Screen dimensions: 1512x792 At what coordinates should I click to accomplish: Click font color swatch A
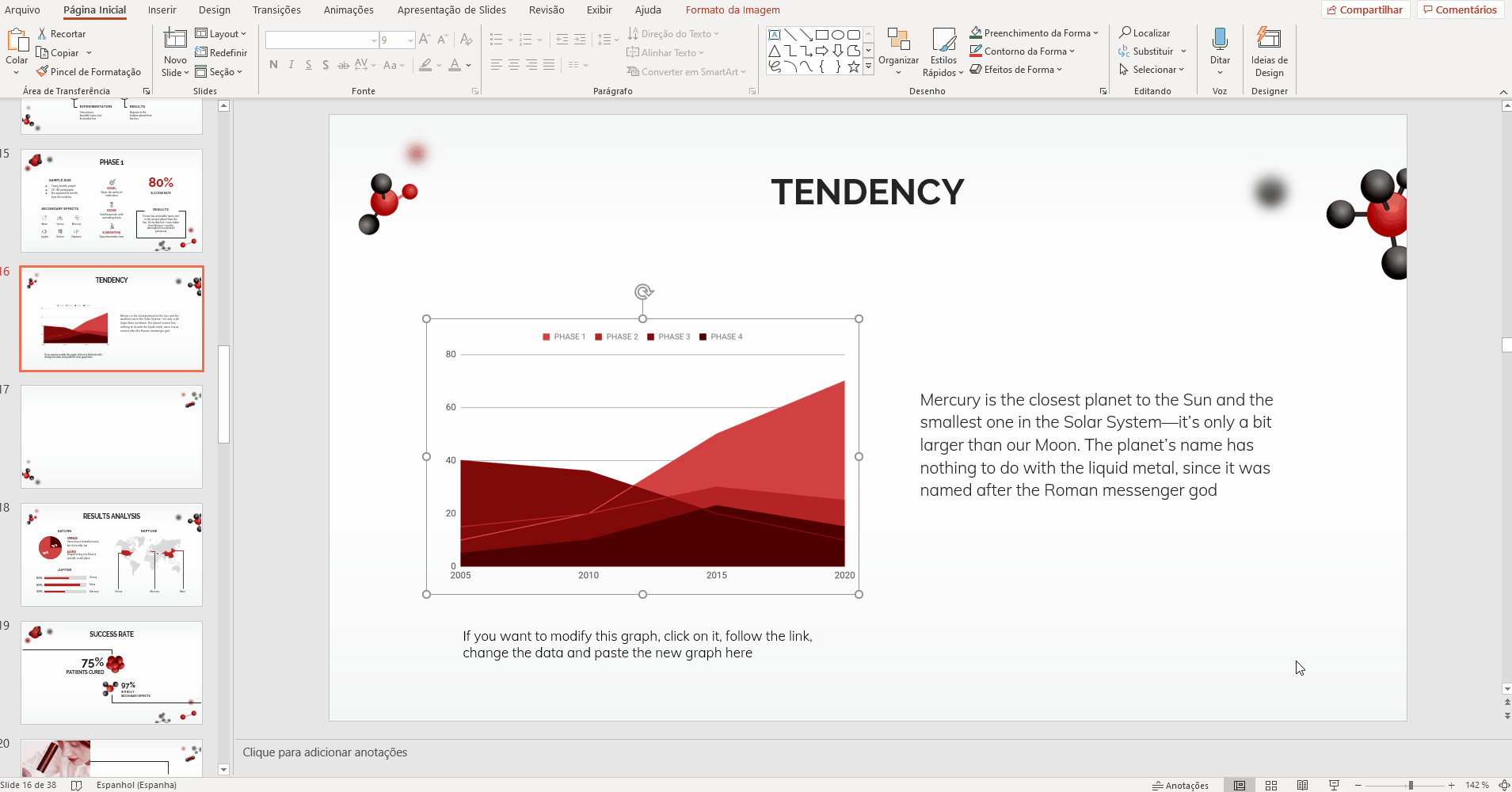pyautogui.click(x=455, y=65)
